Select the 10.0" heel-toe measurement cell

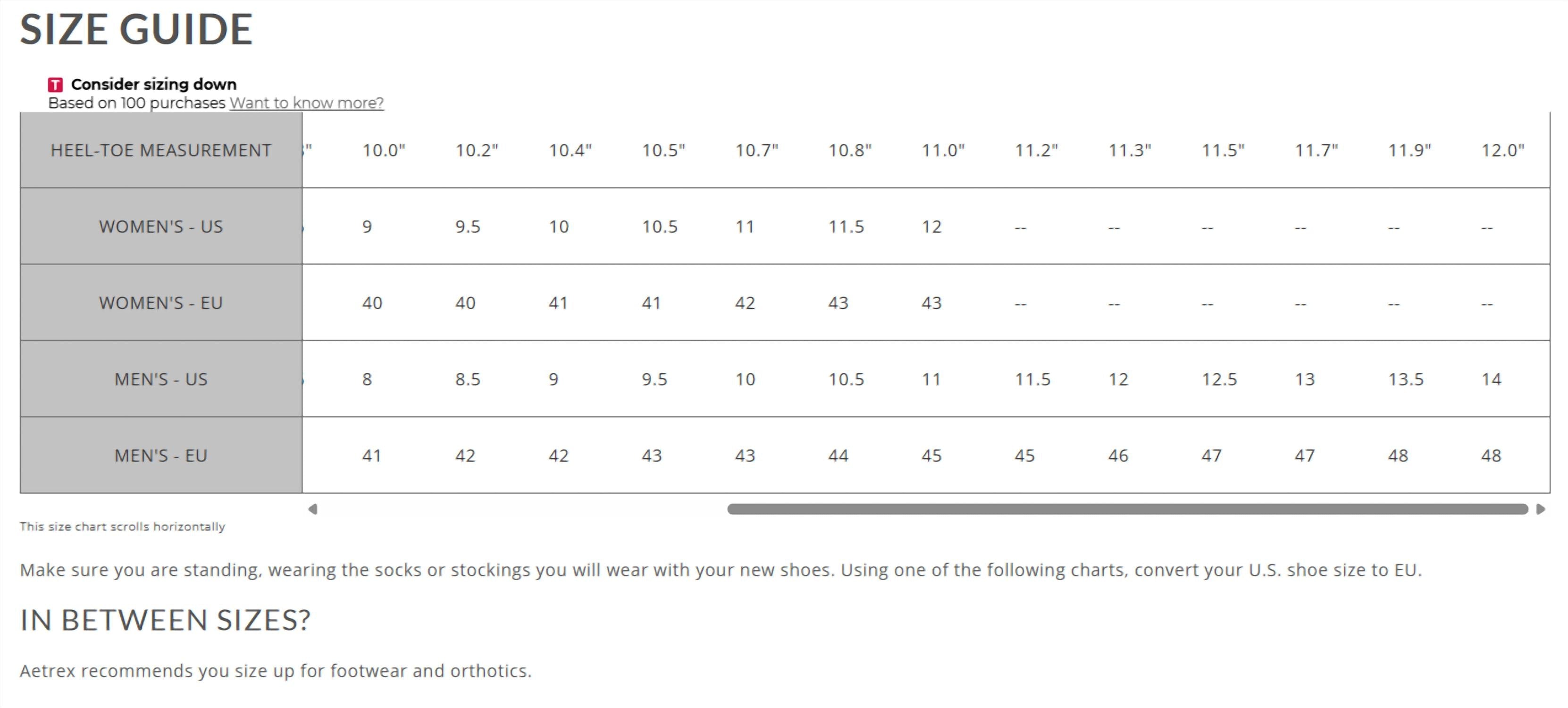[384, 151]
